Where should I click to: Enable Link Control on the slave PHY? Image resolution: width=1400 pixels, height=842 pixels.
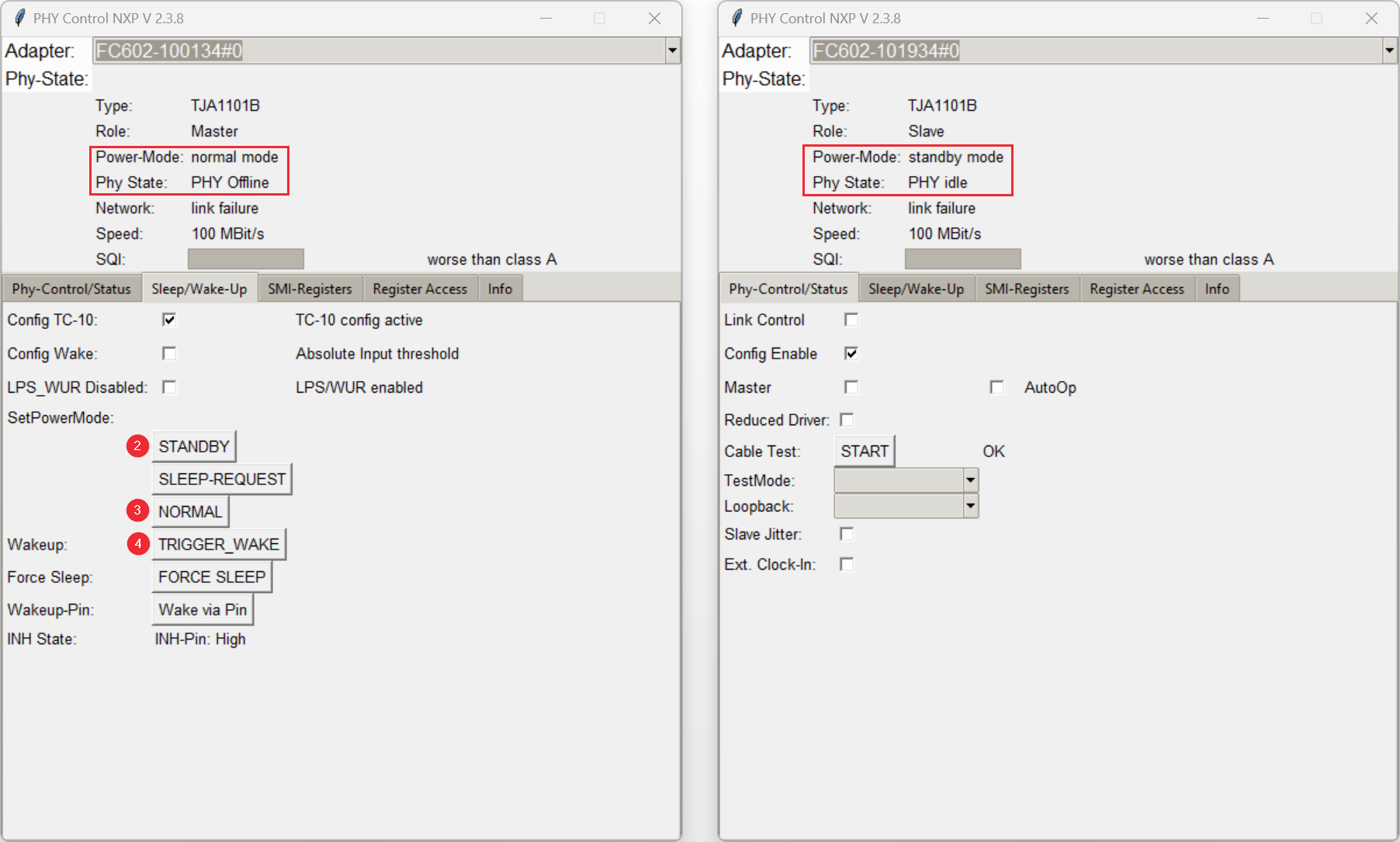[851, 319]
